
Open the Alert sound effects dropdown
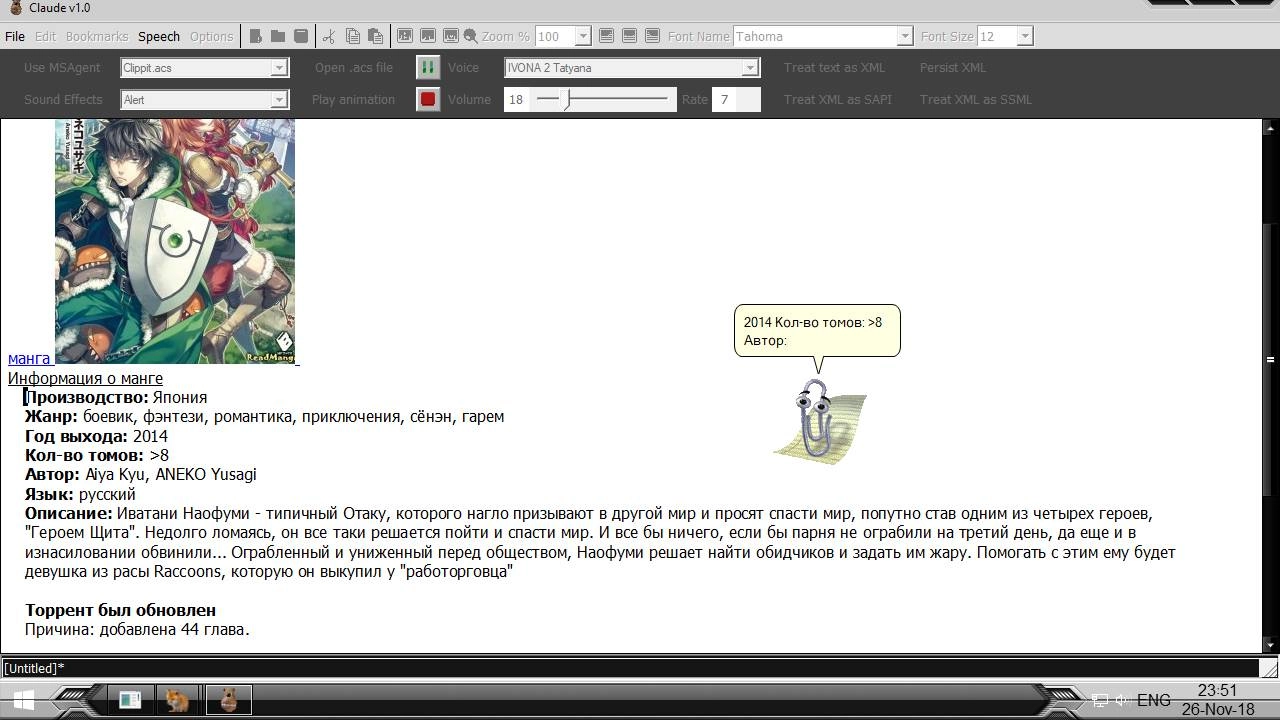(279, 99)
